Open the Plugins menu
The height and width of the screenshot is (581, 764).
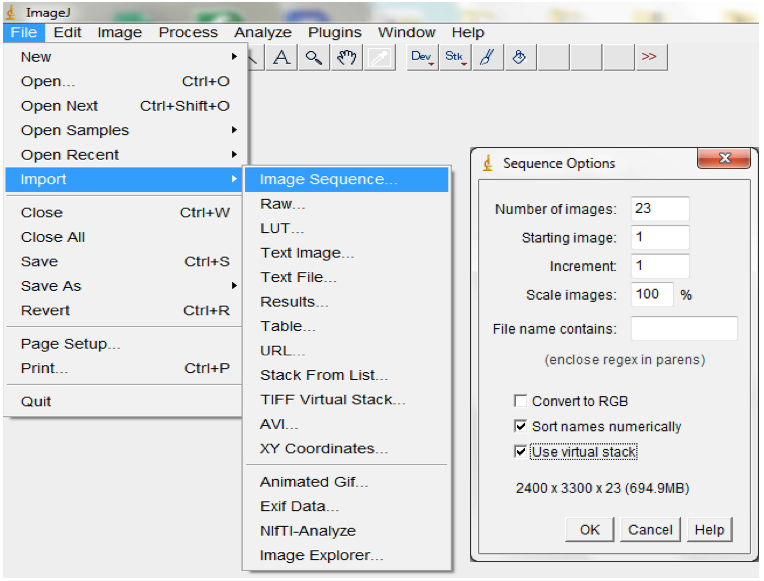[335, 33]
